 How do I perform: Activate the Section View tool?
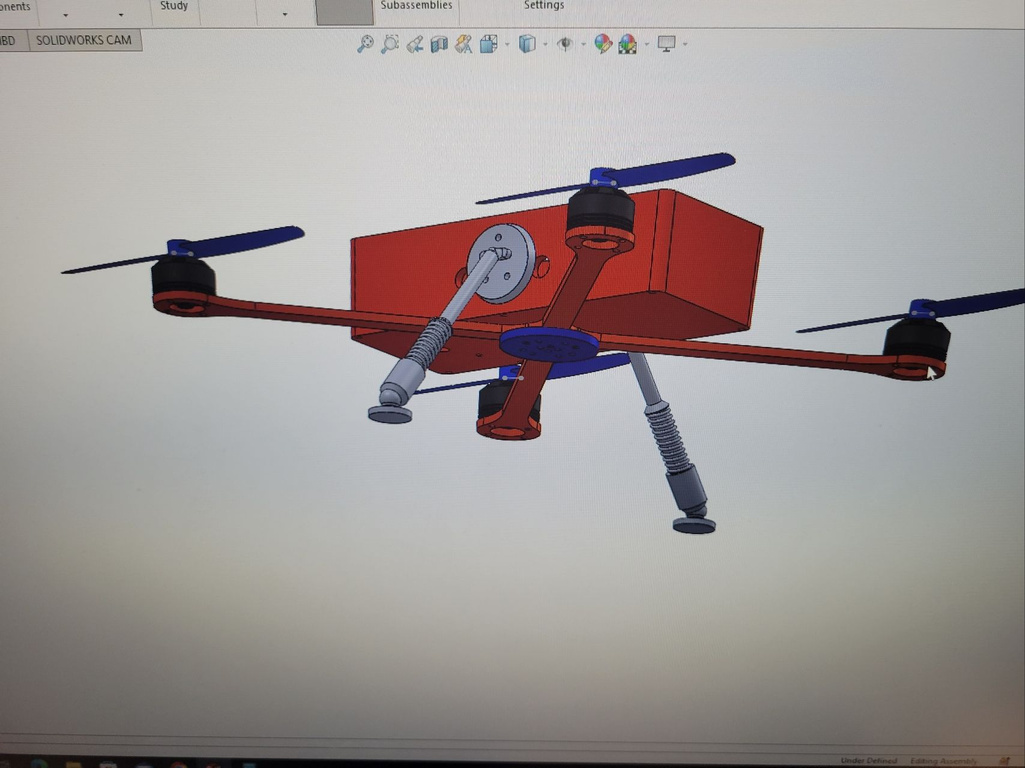(439, 44)
